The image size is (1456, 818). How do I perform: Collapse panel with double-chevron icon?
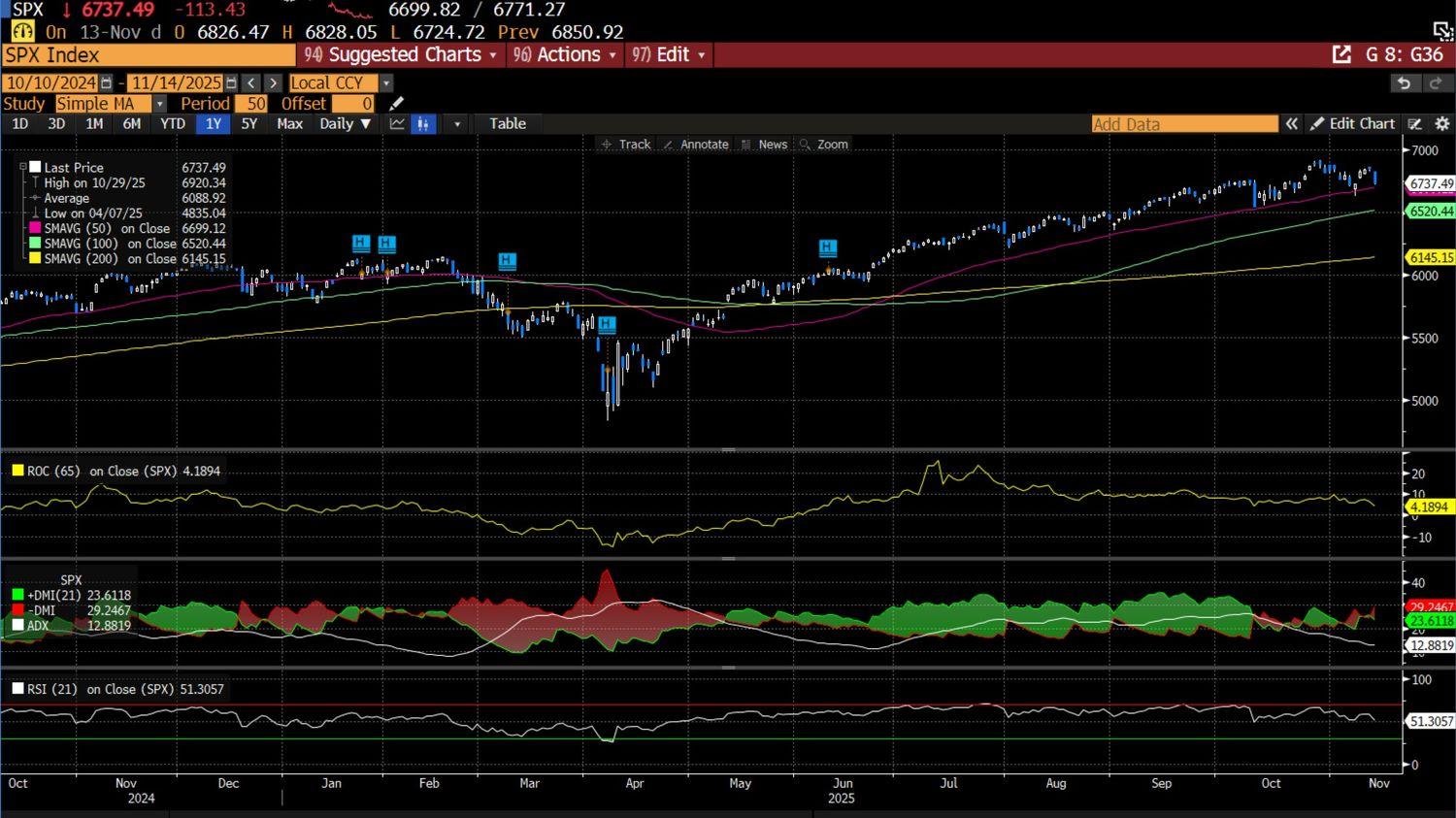pos(1292,124)
